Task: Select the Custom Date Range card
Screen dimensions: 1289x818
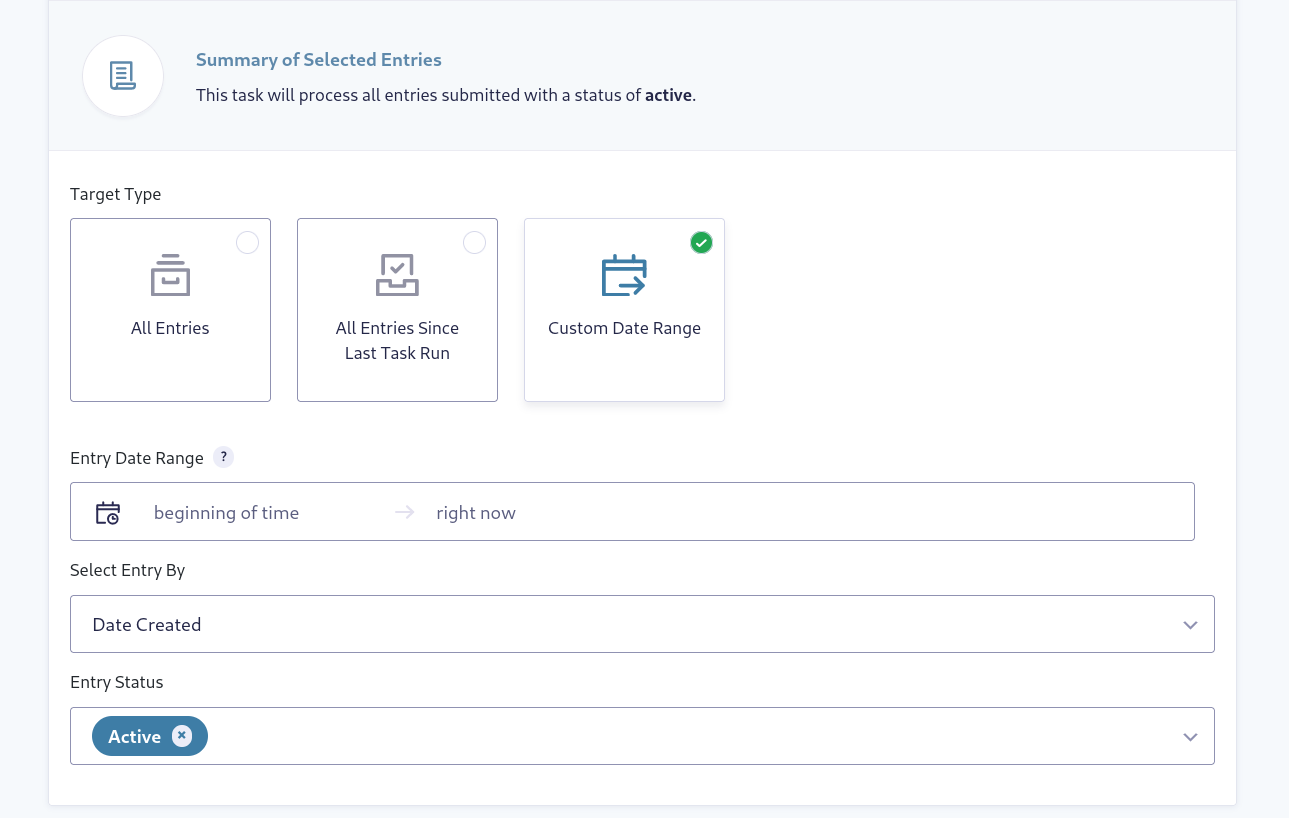Action: point(624,310)
